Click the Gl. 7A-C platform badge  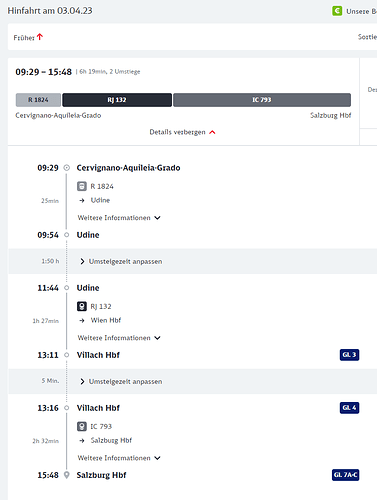point(345,475)
